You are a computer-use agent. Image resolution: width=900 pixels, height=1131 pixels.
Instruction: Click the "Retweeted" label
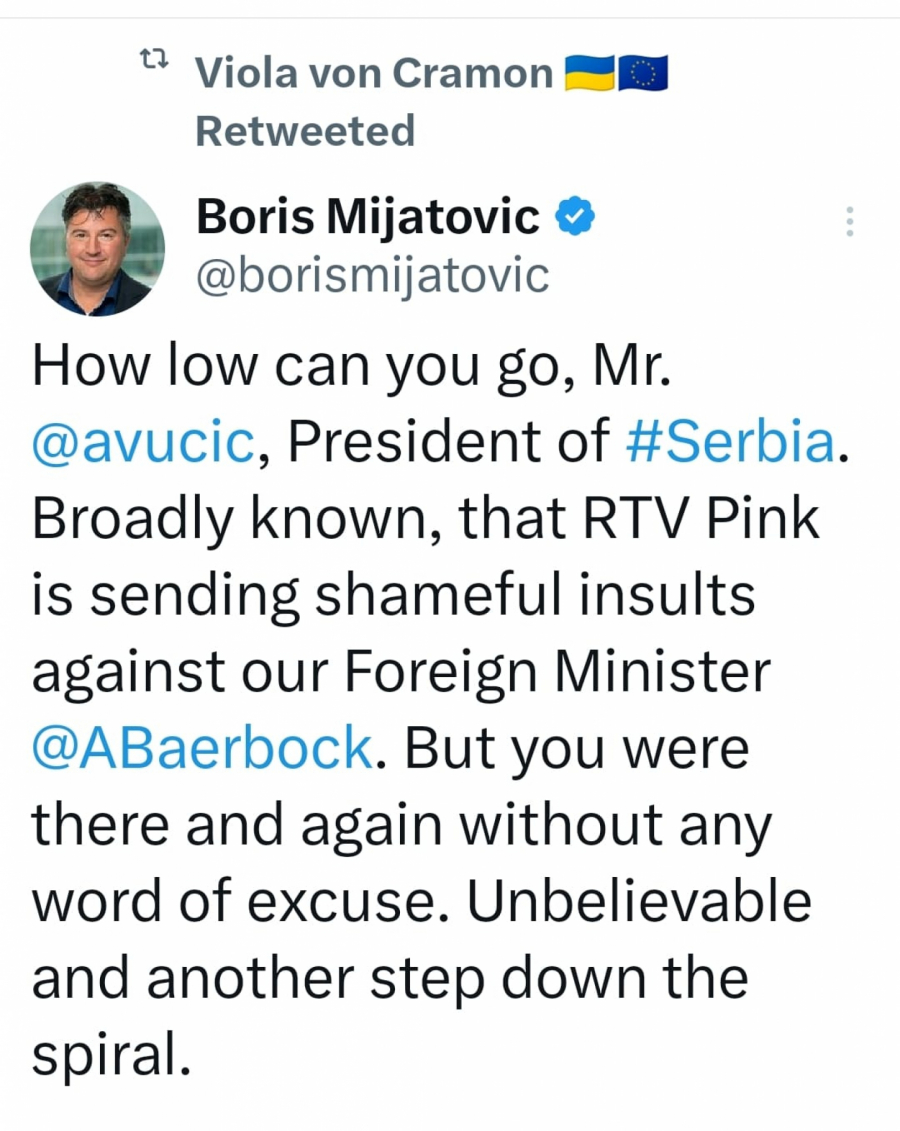tap(304, 131)
